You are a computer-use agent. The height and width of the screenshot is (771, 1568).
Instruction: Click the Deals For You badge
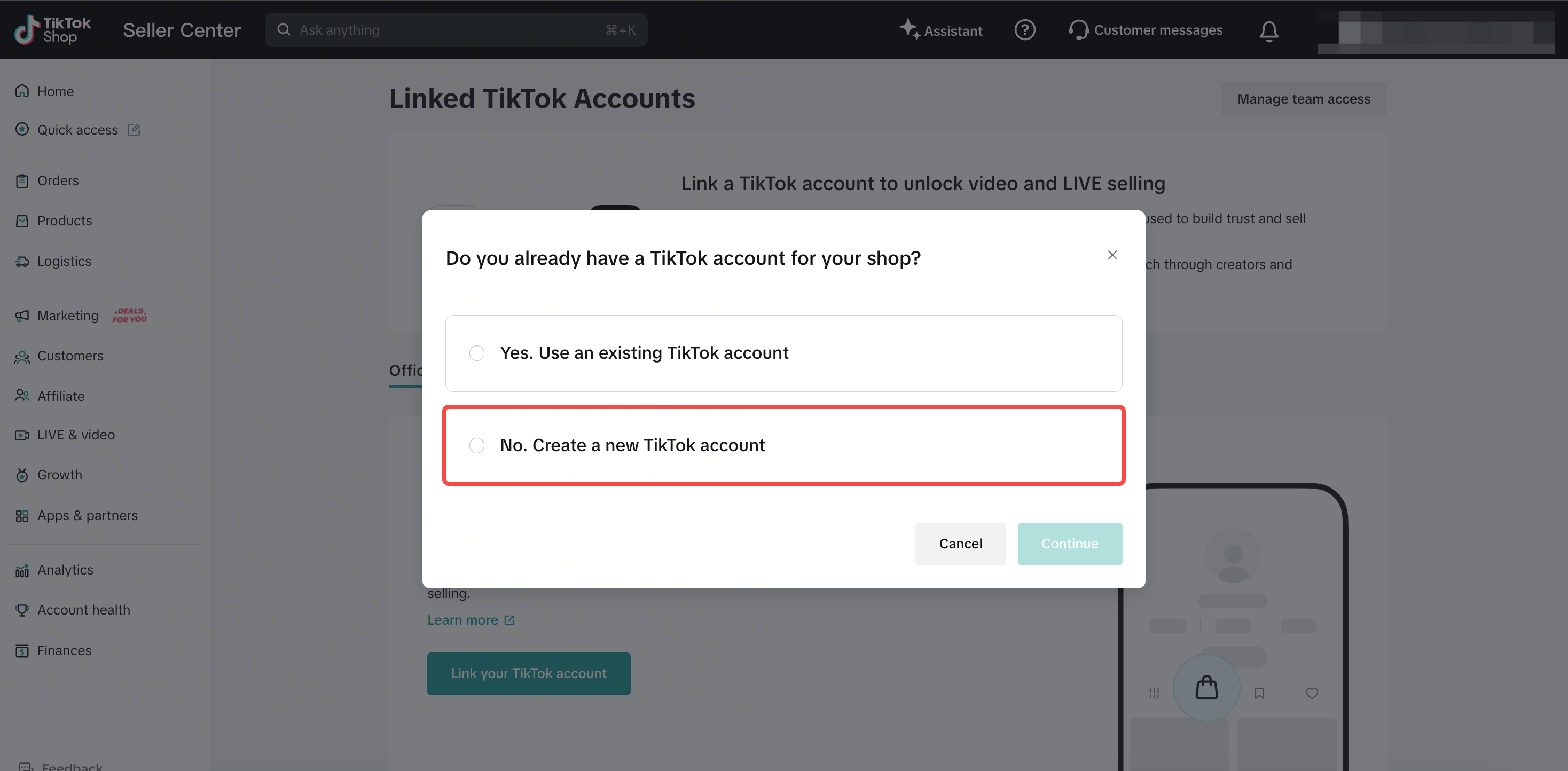(x=130, y=315)
